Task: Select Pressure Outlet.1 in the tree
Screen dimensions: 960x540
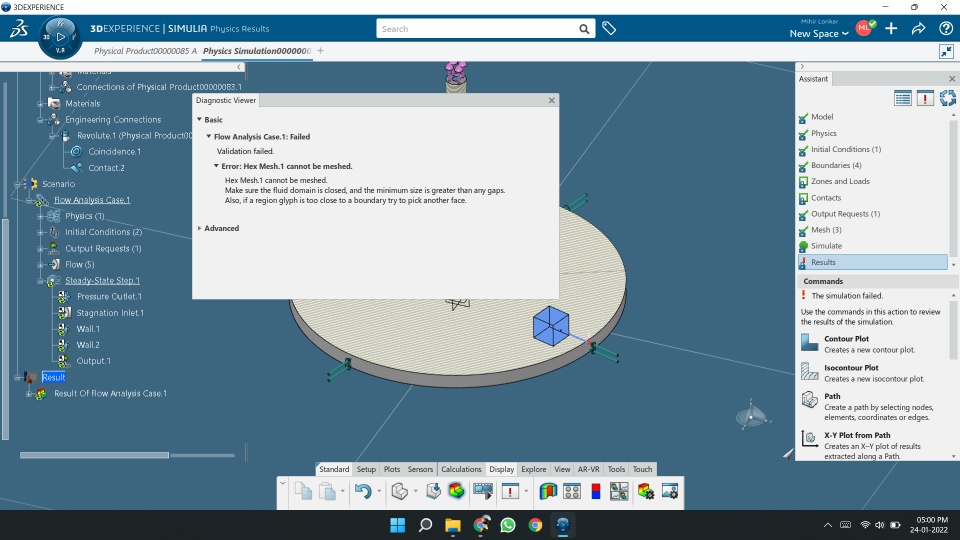Action: pyautogui.click(x=109, y=296)
